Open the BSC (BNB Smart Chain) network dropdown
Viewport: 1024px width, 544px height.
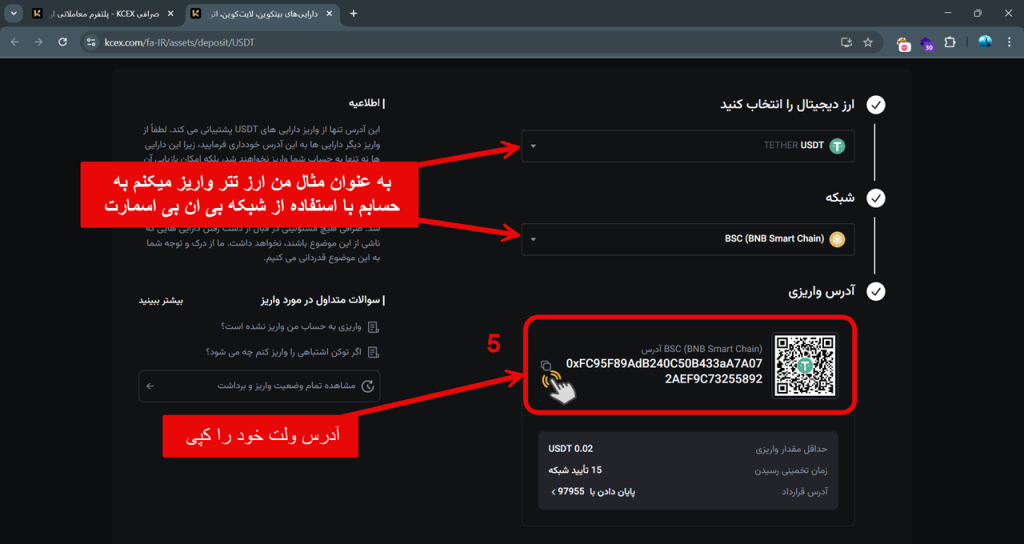tap(688, 239)
